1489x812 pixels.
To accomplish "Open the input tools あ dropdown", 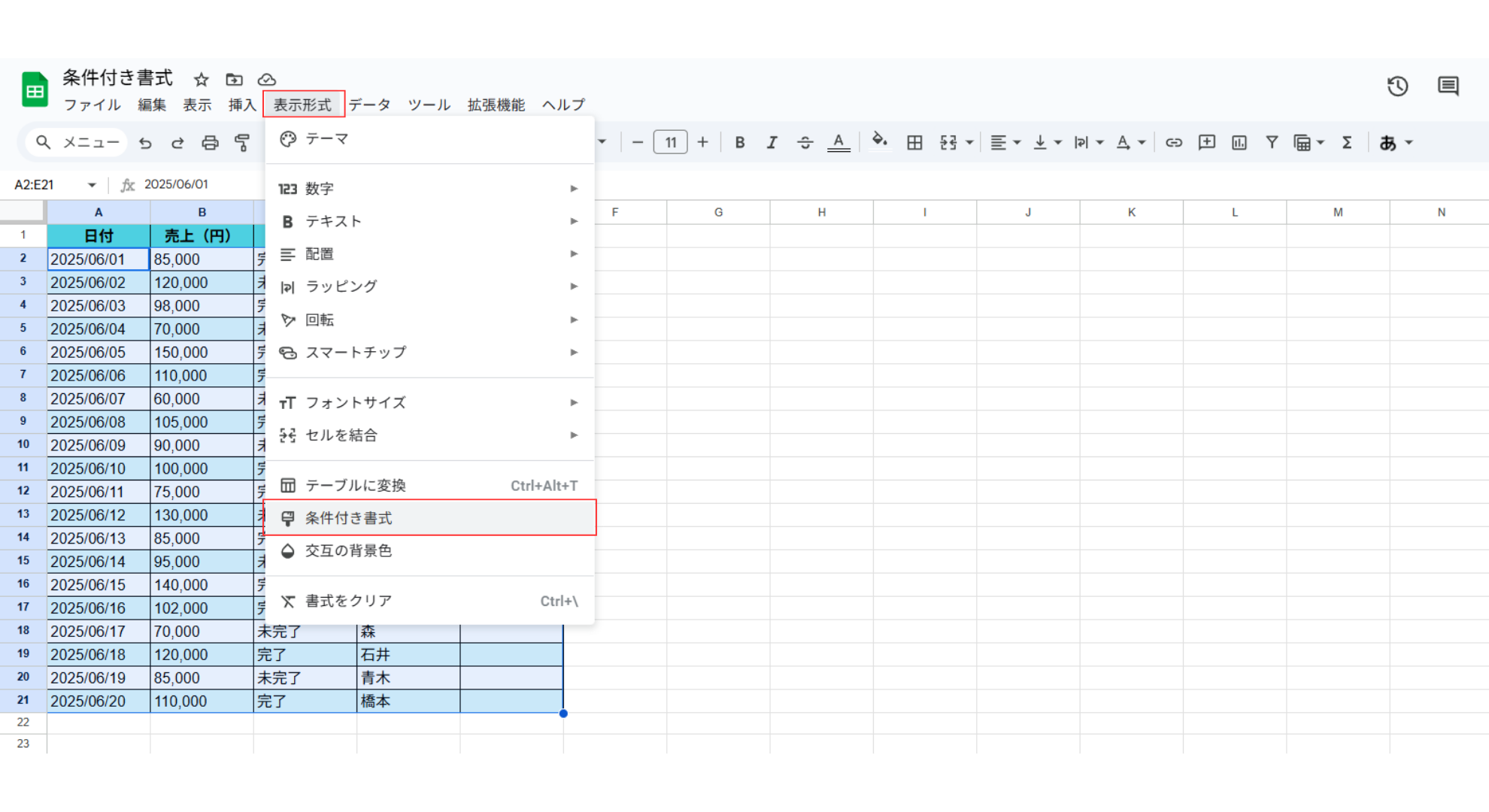I will (1396, 142).
